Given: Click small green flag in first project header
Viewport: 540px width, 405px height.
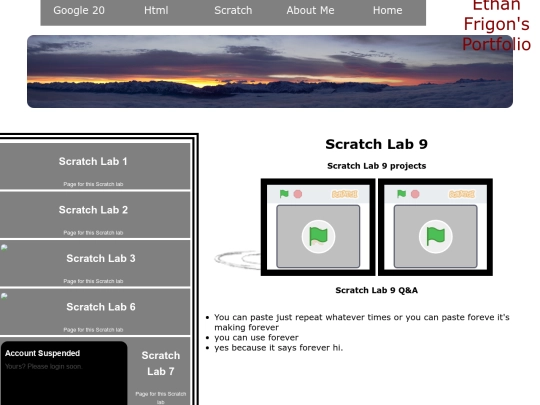Looking at the screenshot, I should tap(284, 194).
